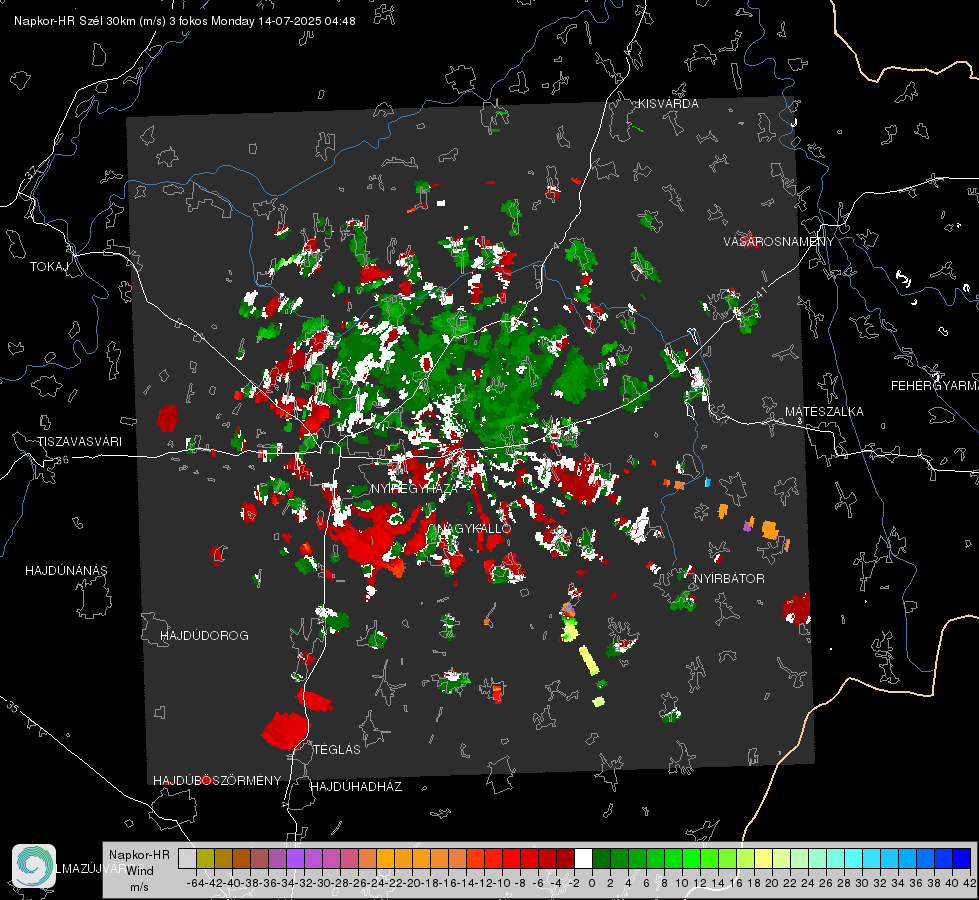Select the violet swatch above -34
979x900 pixels.
click(x=295, y=859)
